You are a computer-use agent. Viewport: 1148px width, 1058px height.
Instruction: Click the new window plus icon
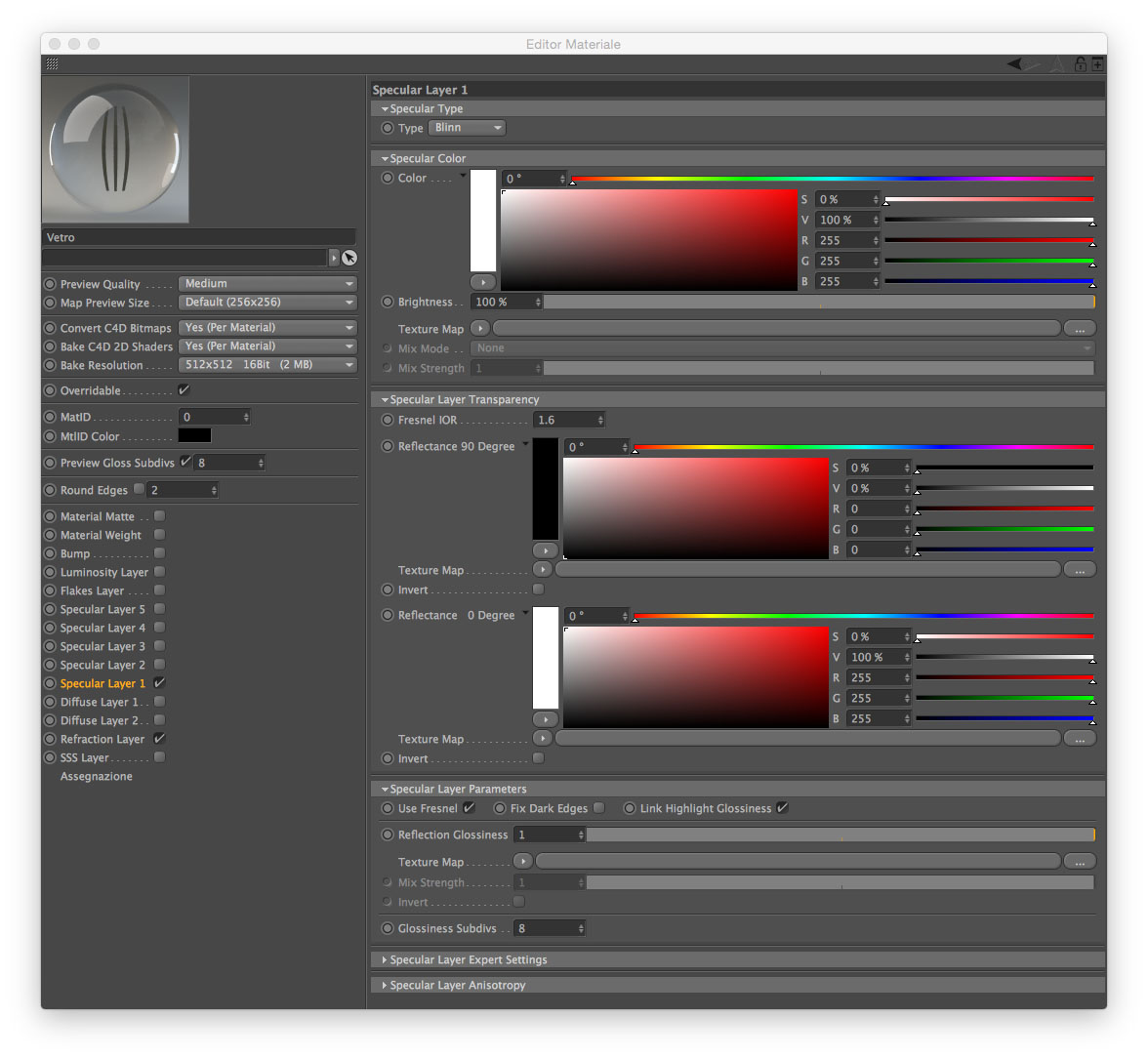pyautogui.click(x=1097, y=64)
